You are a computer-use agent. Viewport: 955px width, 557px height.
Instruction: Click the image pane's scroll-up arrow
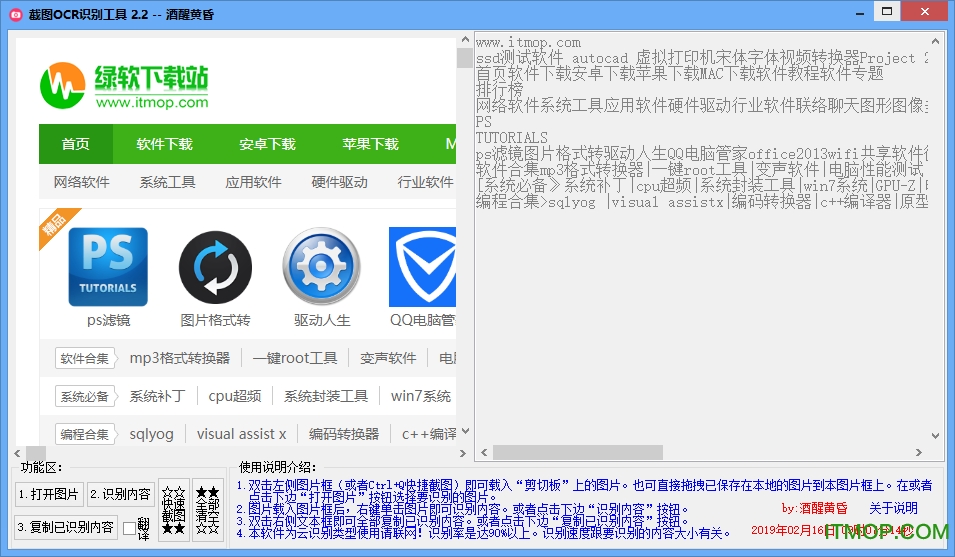(465, 40)
